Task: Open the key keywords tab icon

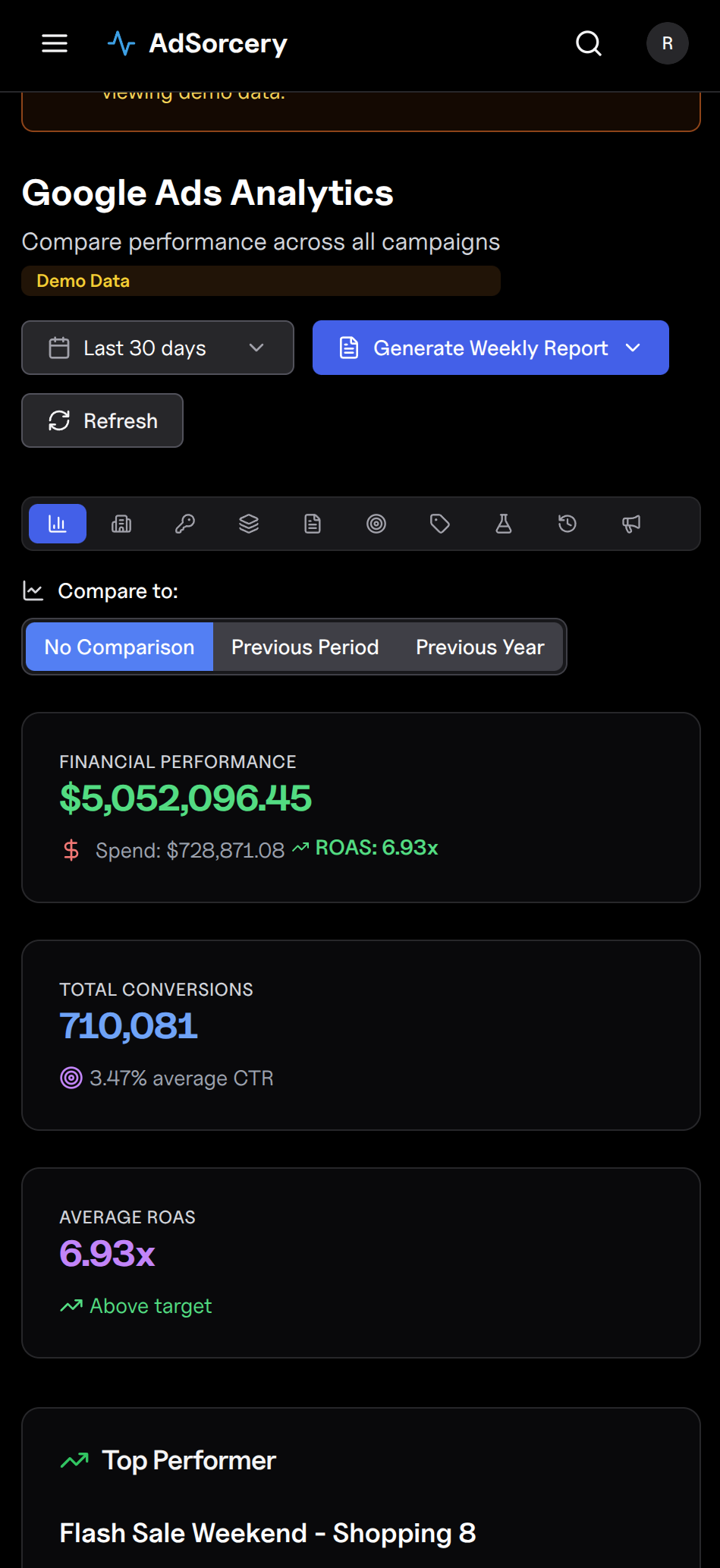Action: [x=185, y=524]
